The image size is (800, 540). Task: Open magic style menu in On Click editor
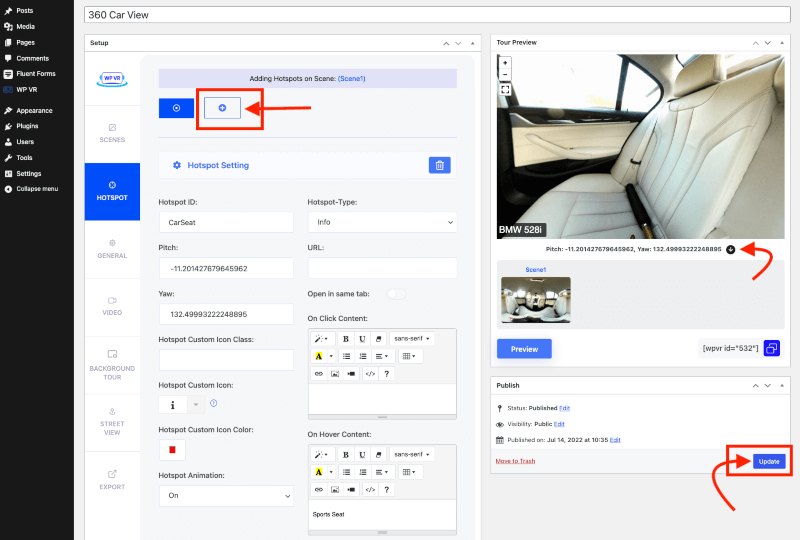pyautogui.click(x=322, y=338)
